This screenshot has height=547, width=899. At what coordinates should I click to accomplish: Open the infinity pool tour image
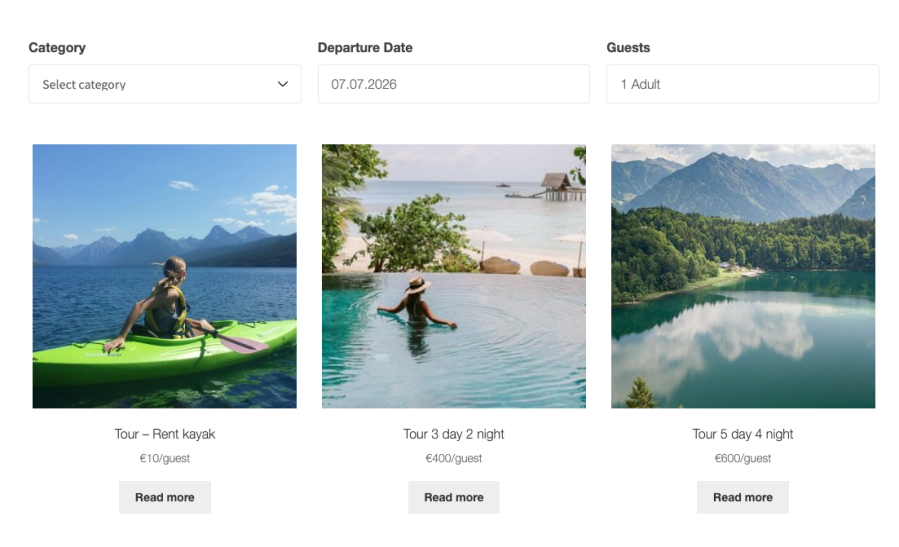tap(454, 276)
